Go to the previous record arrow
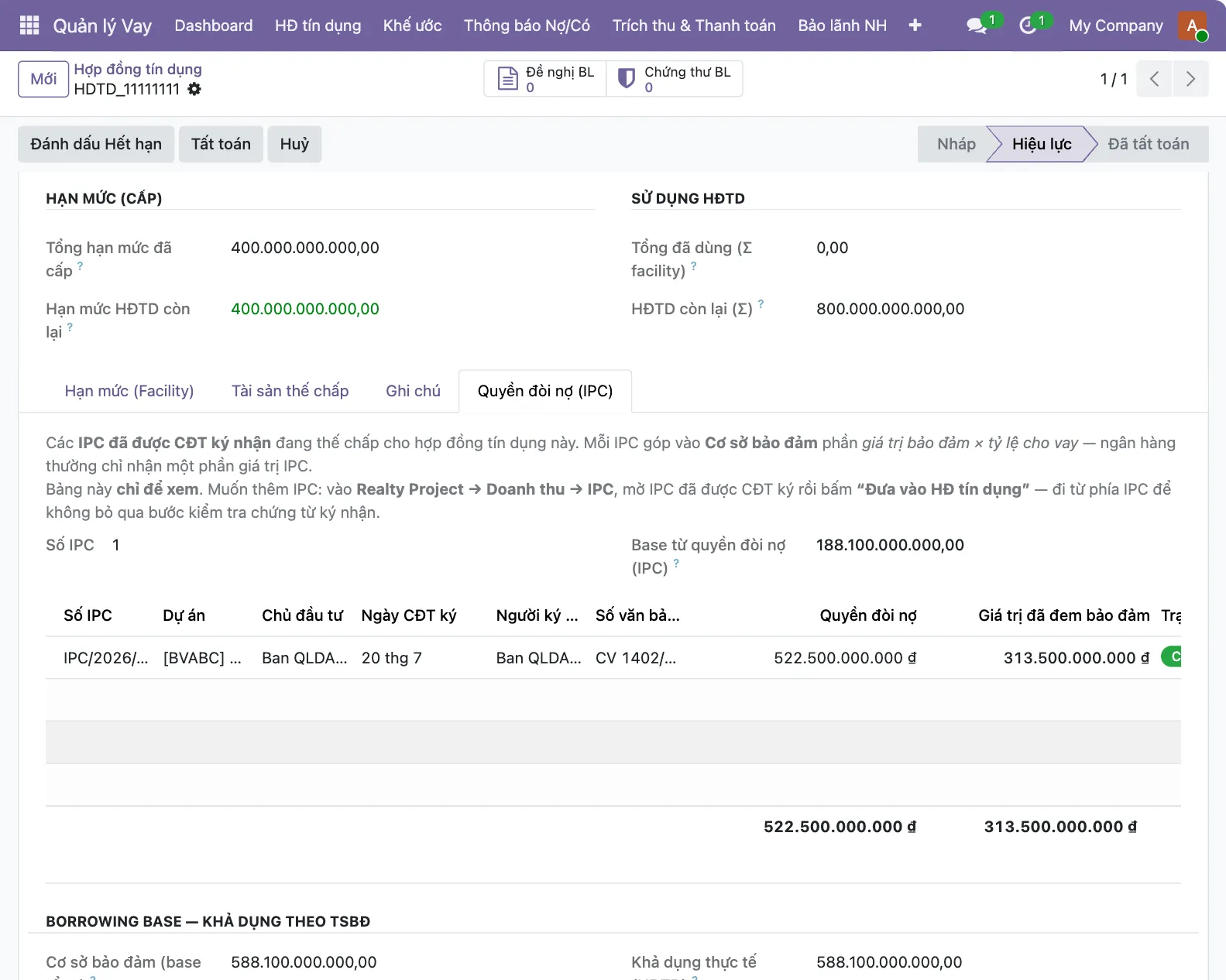Image resolution: width=1226 pixels, height=980 pixels. click(x=1154, y=79)
